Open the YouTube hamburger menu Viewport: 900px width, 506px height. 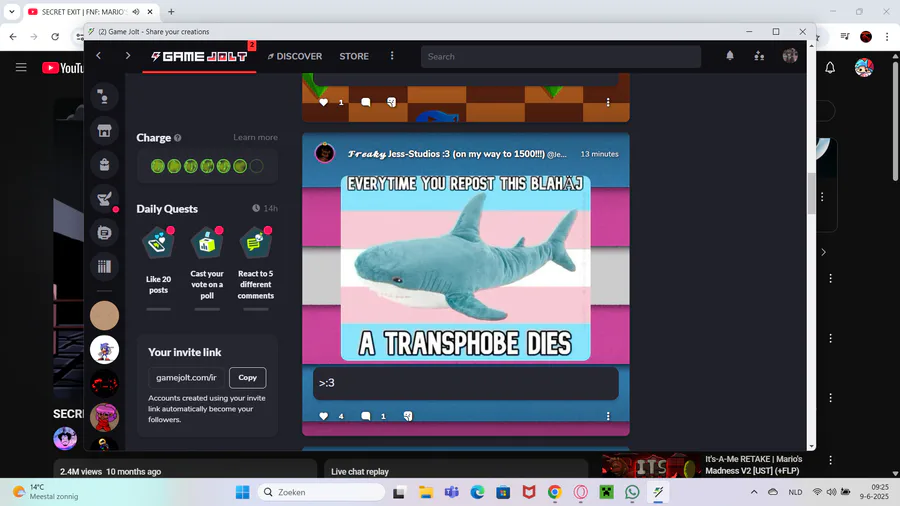click(x=21, y=68)
